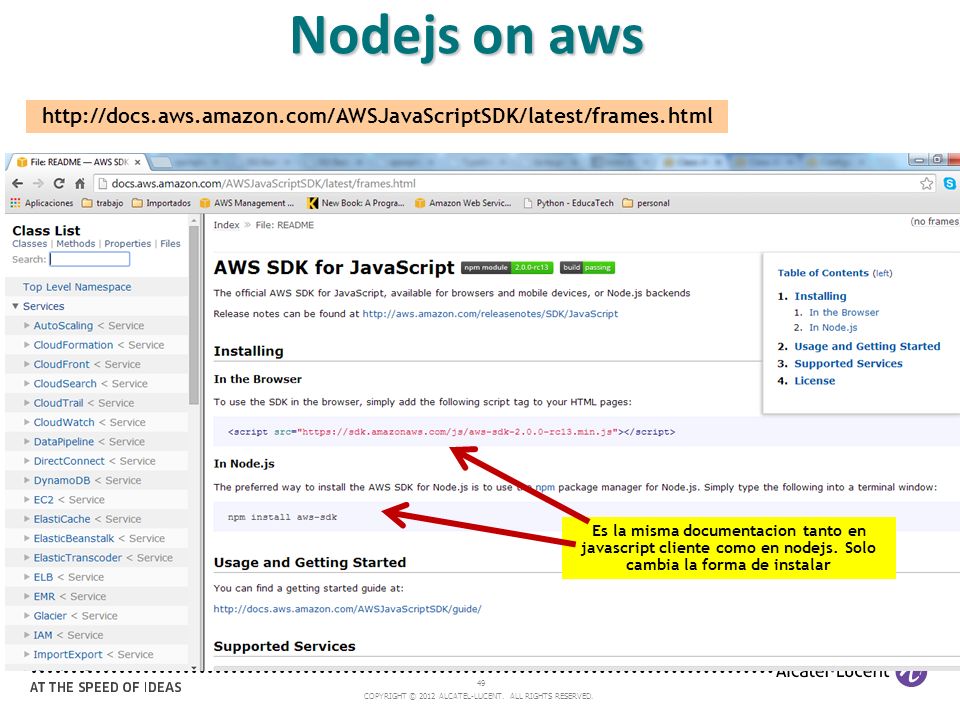Open IAM class link
Image resolution: width=960 pixels, height=720 pixels.
click(43, 635)
